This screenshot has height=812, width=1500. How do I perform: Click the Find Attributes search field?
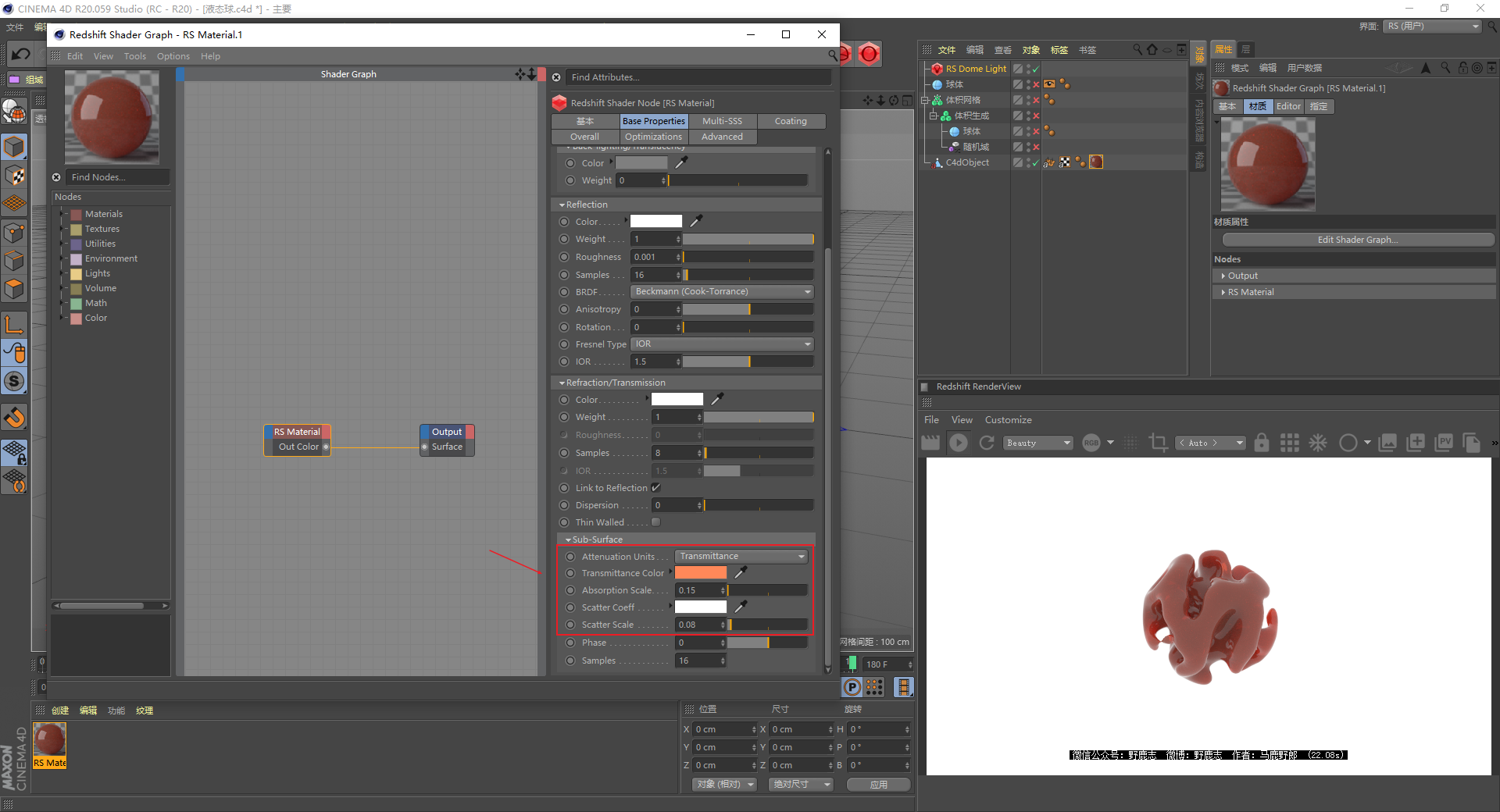[698, 77]
